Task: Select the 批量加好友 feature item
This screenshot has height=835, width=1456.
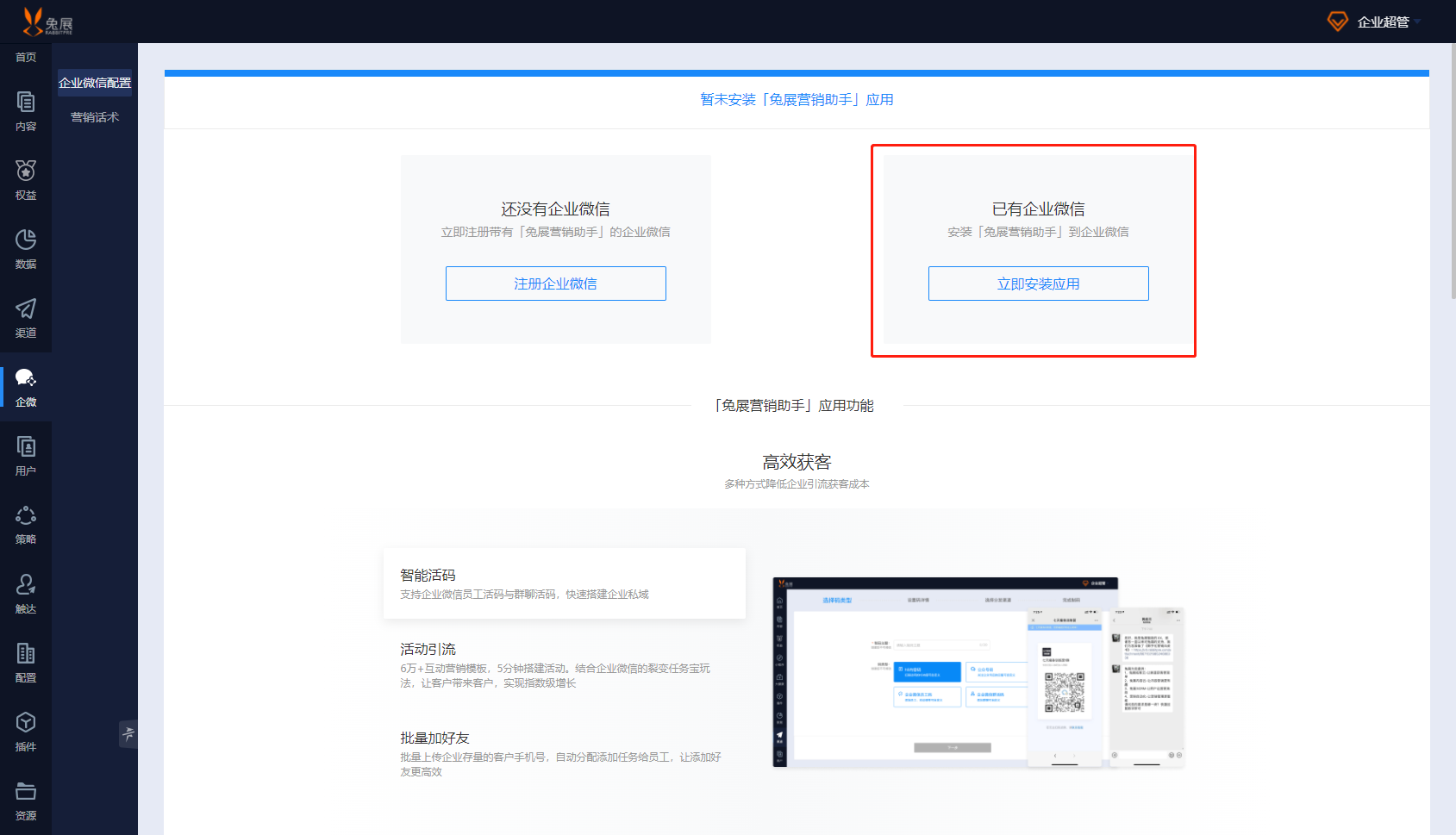Action: 565,754
